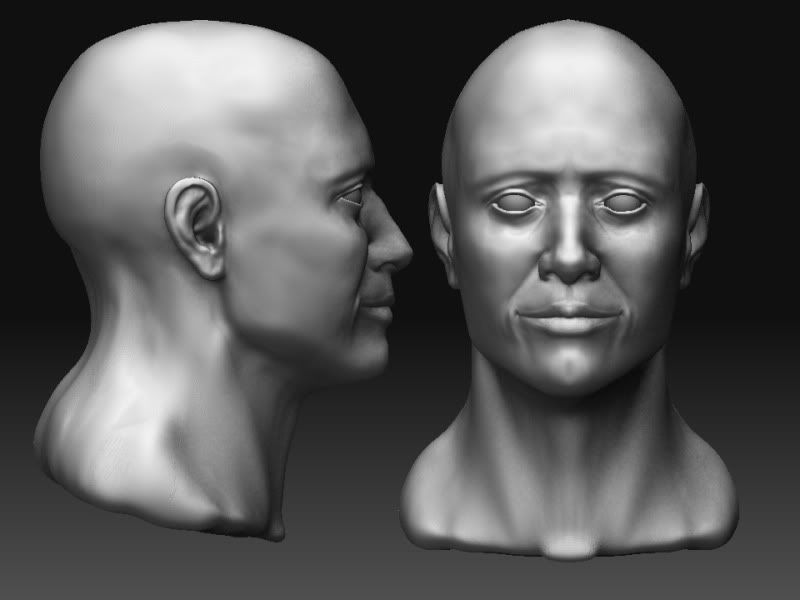Click the eye on the profile-view head

[353, 196]
